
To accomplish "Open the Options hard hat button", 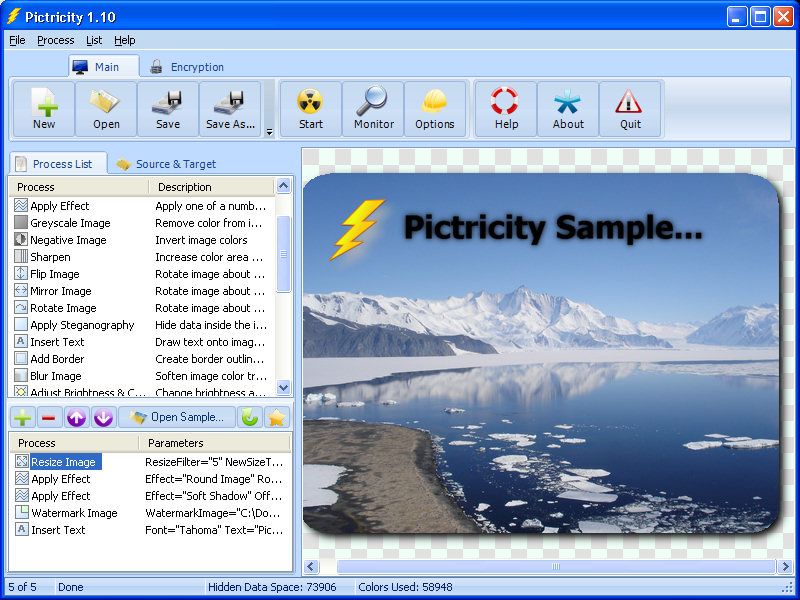I will pyautogui.click(x=435, y=109).
